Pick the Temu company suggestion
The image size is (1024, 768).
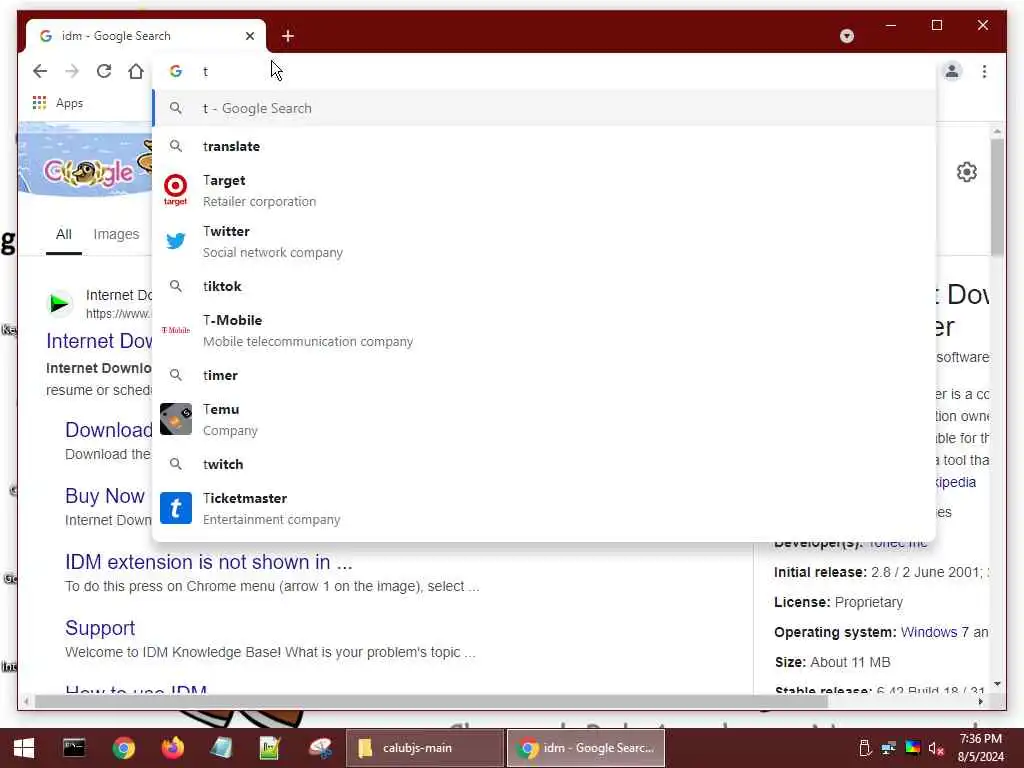[544, 419]
